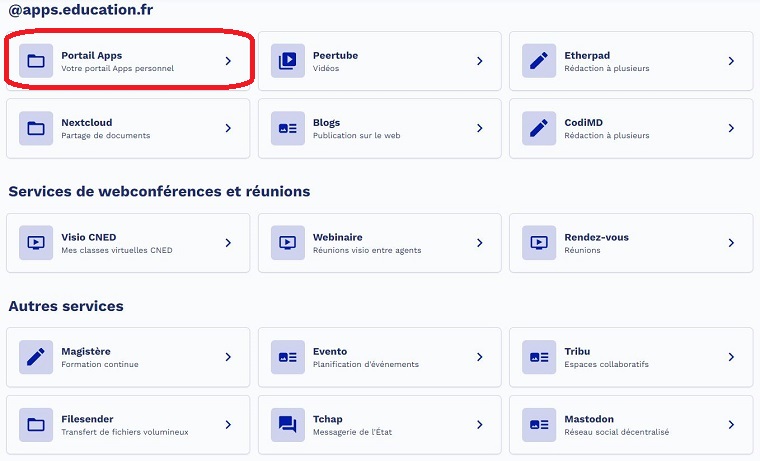Viewport: 760px width, 461px height.
Task: Click 'Partage de documents' description text
Action: (106, 136)
